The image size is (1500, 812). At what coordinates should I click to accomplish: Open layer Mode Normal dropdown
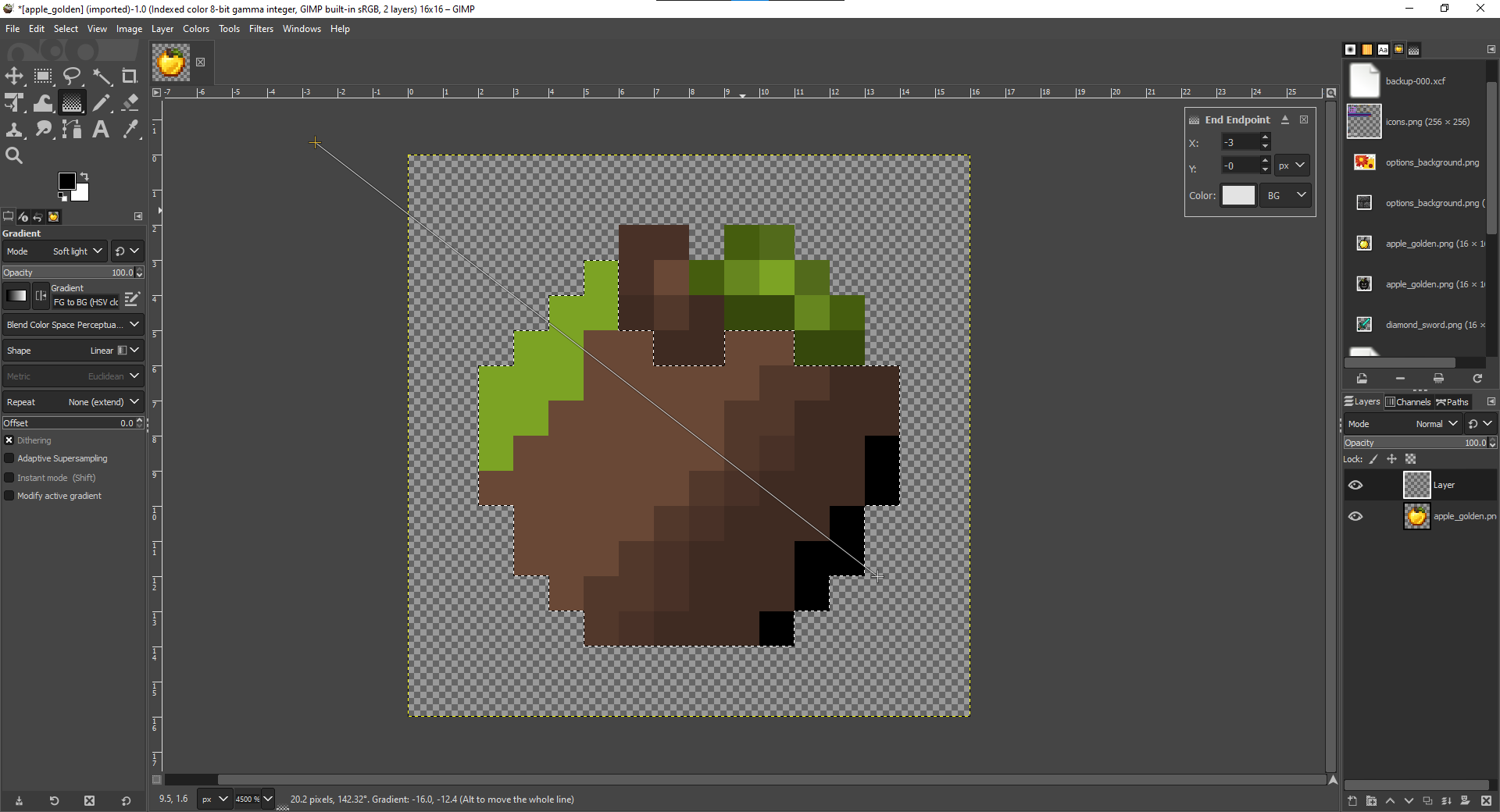point(1402,424)
